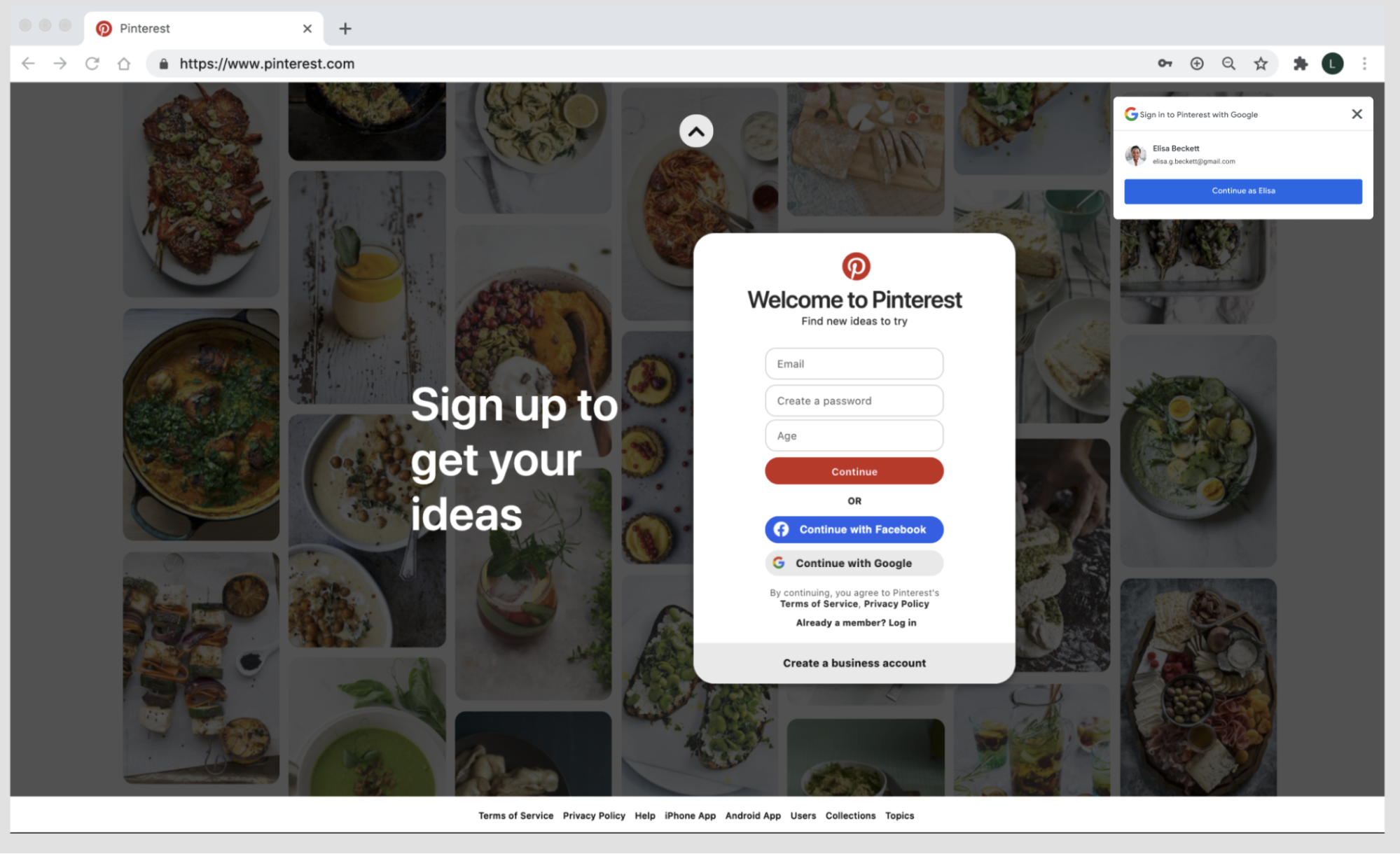Click the Pinterest logo icon
Screen dimensions: 1400x854
click(854, 266)
